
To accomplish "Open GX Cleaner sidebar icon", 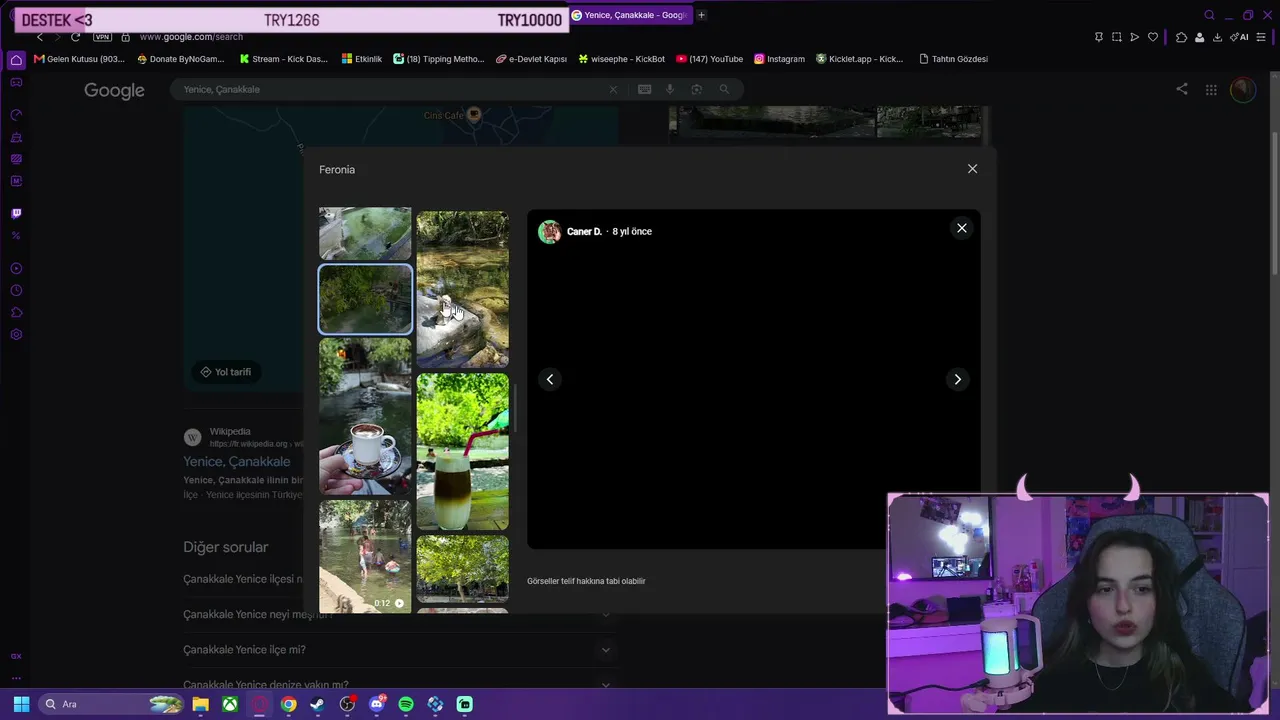I will (16, 137).
